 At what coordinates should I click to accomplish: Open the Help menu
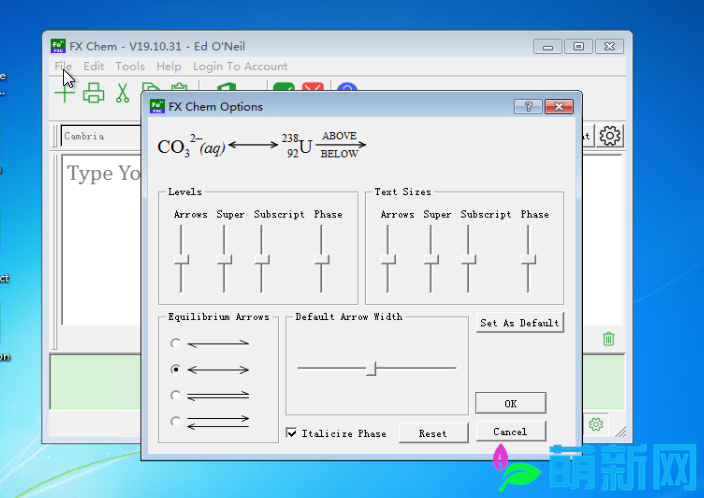pos(169,66)
